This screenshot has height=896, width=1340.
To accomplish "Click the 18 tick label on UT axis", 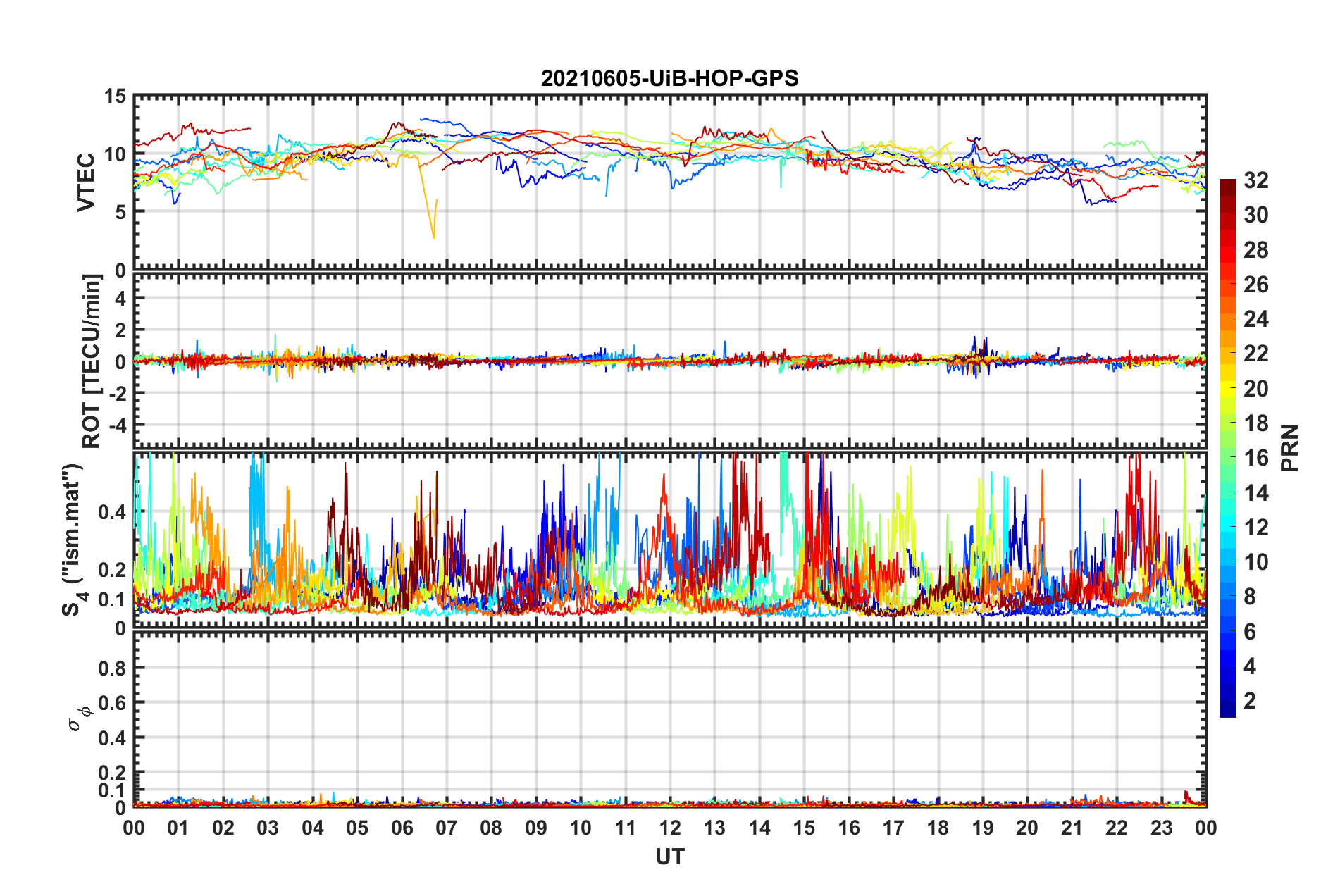I will [938, 828].
